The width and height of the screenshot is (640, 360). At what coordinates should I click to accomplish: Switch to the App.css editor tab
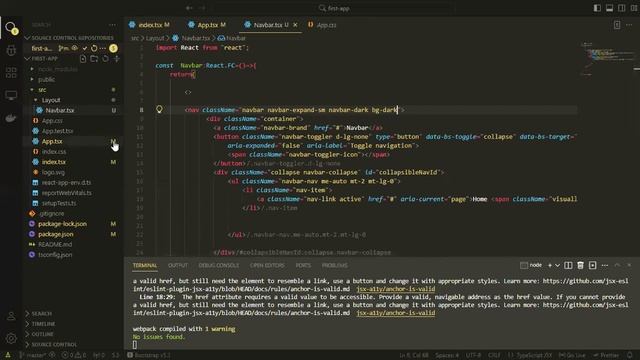click(x=322, y=25)
